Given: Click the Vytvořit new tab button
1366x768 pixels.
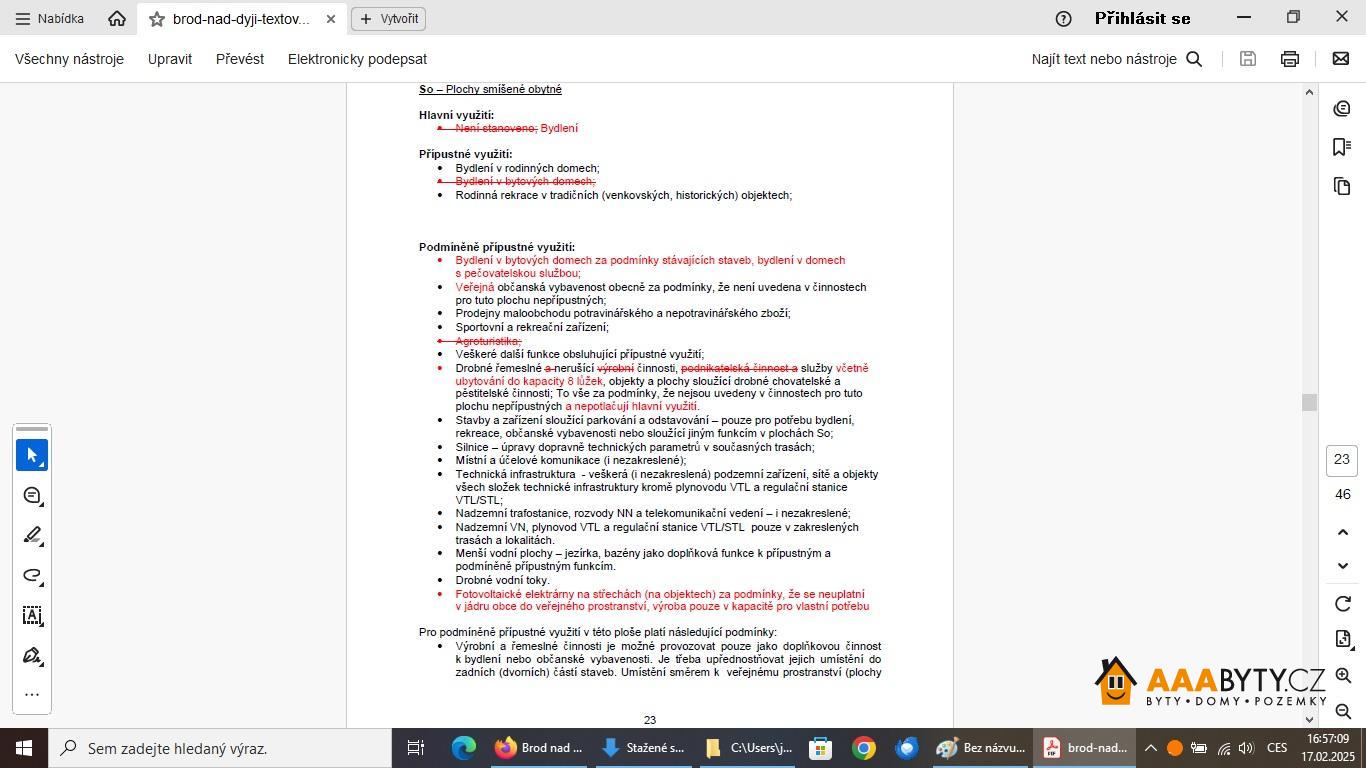Looking at the screenshot, I should 389,18.
